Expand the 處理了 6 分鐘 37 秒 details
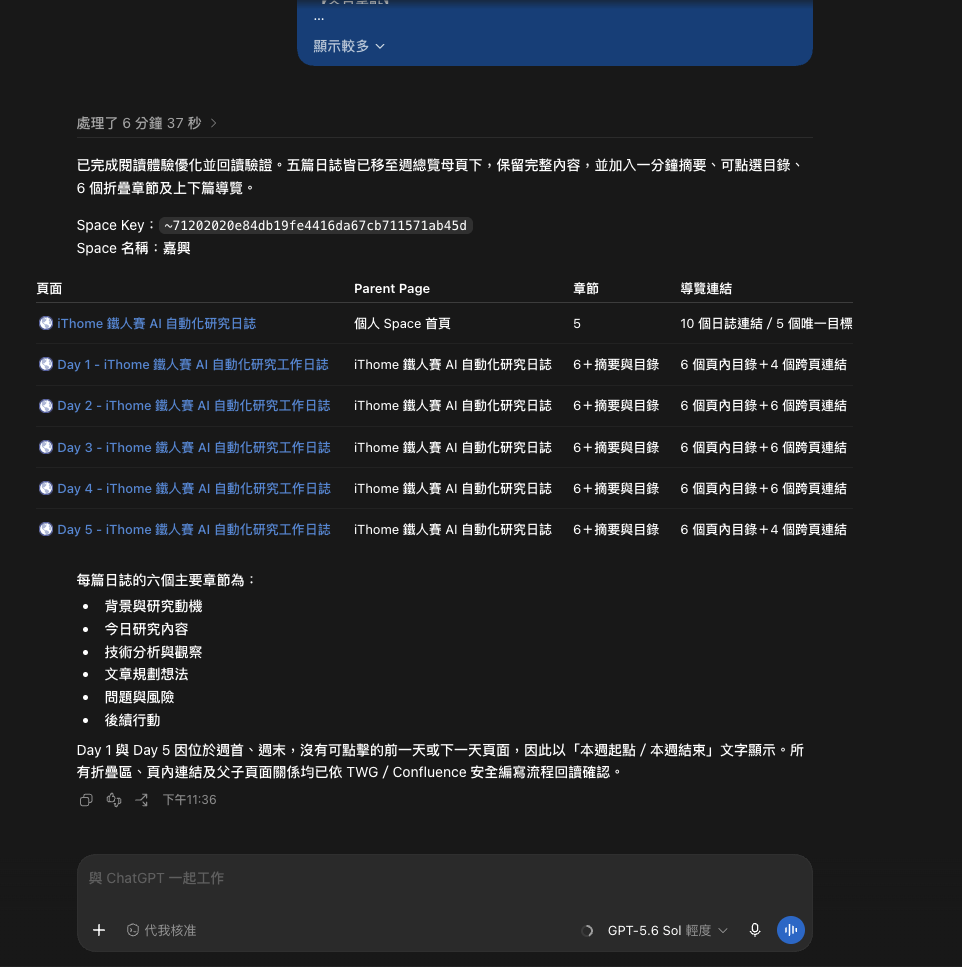Viewport: 962px width, 967px height. pos(147,123)
